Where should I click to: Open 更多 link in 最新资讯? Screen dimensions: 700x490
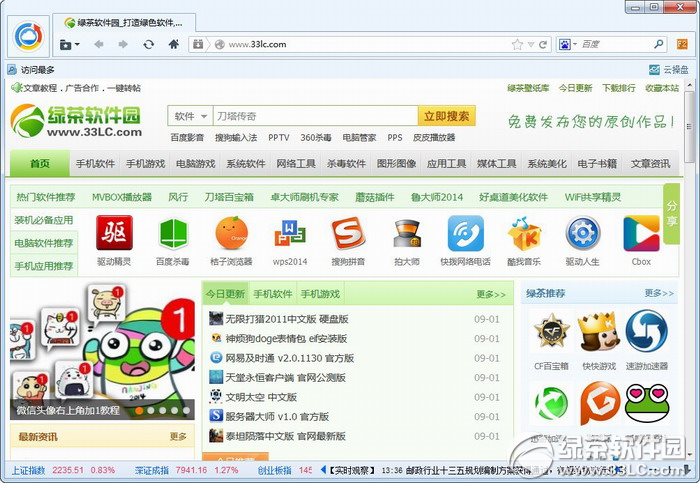[x=178, y=436]
